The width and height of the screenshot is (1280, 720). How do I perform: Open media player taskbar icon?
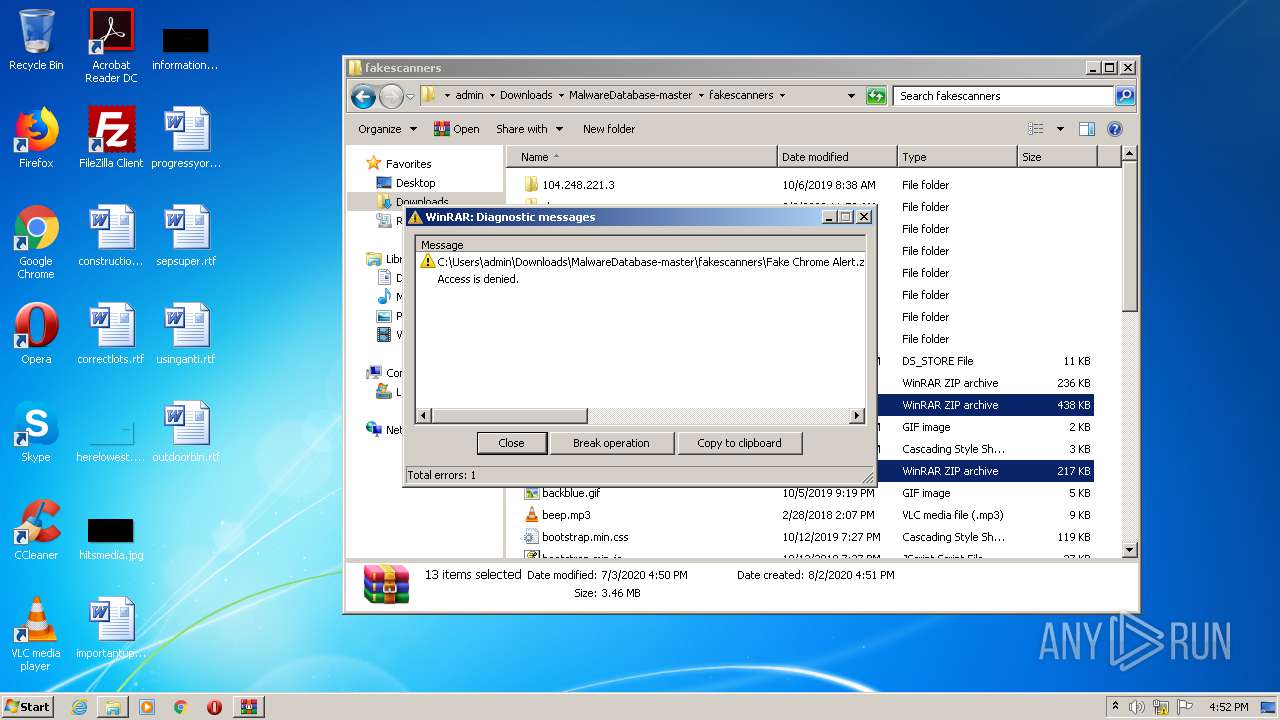tap(147, 707)
